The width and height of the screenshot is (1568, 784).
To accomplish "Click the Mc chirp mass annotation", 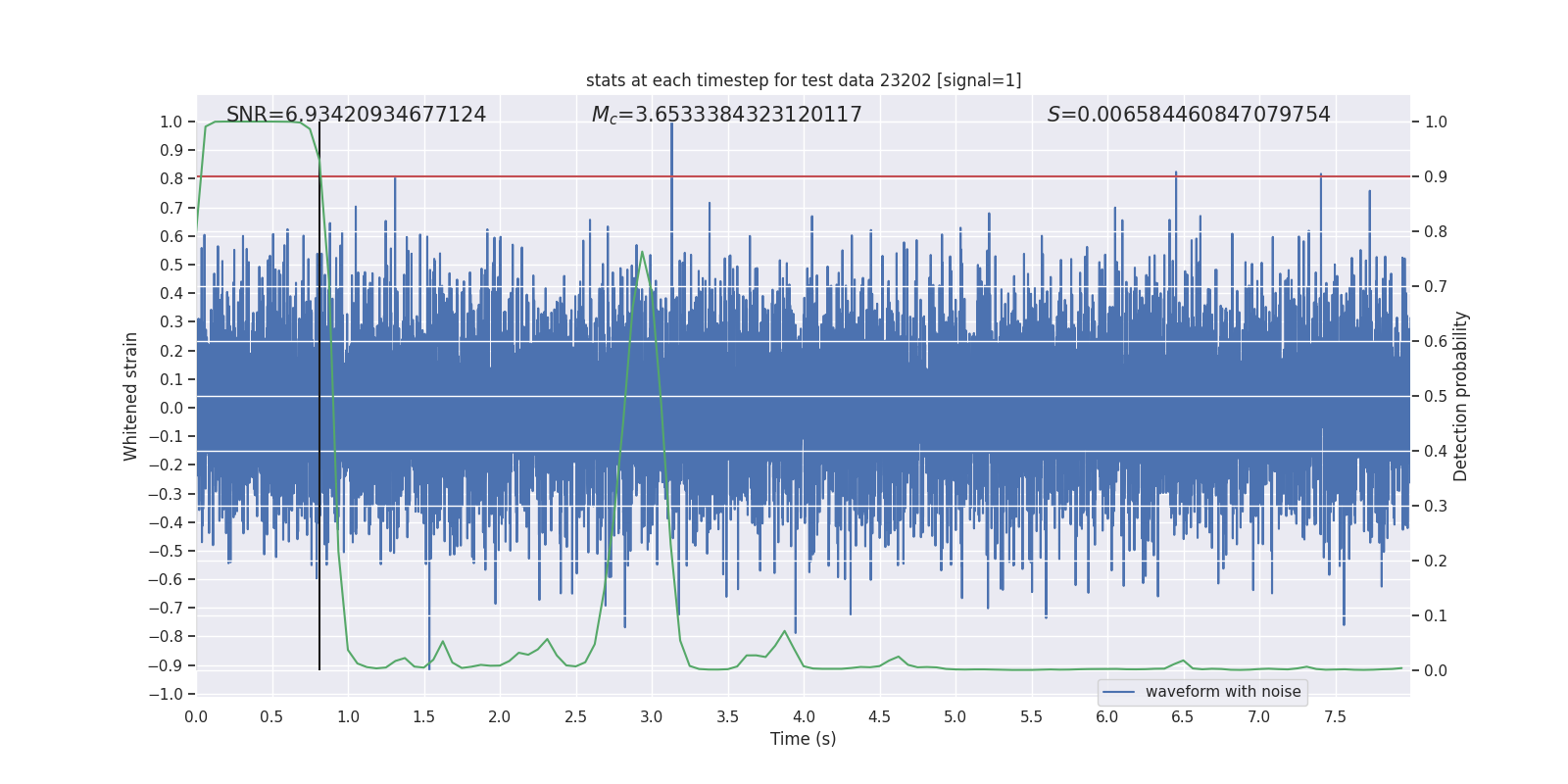I will coord(726,115).
